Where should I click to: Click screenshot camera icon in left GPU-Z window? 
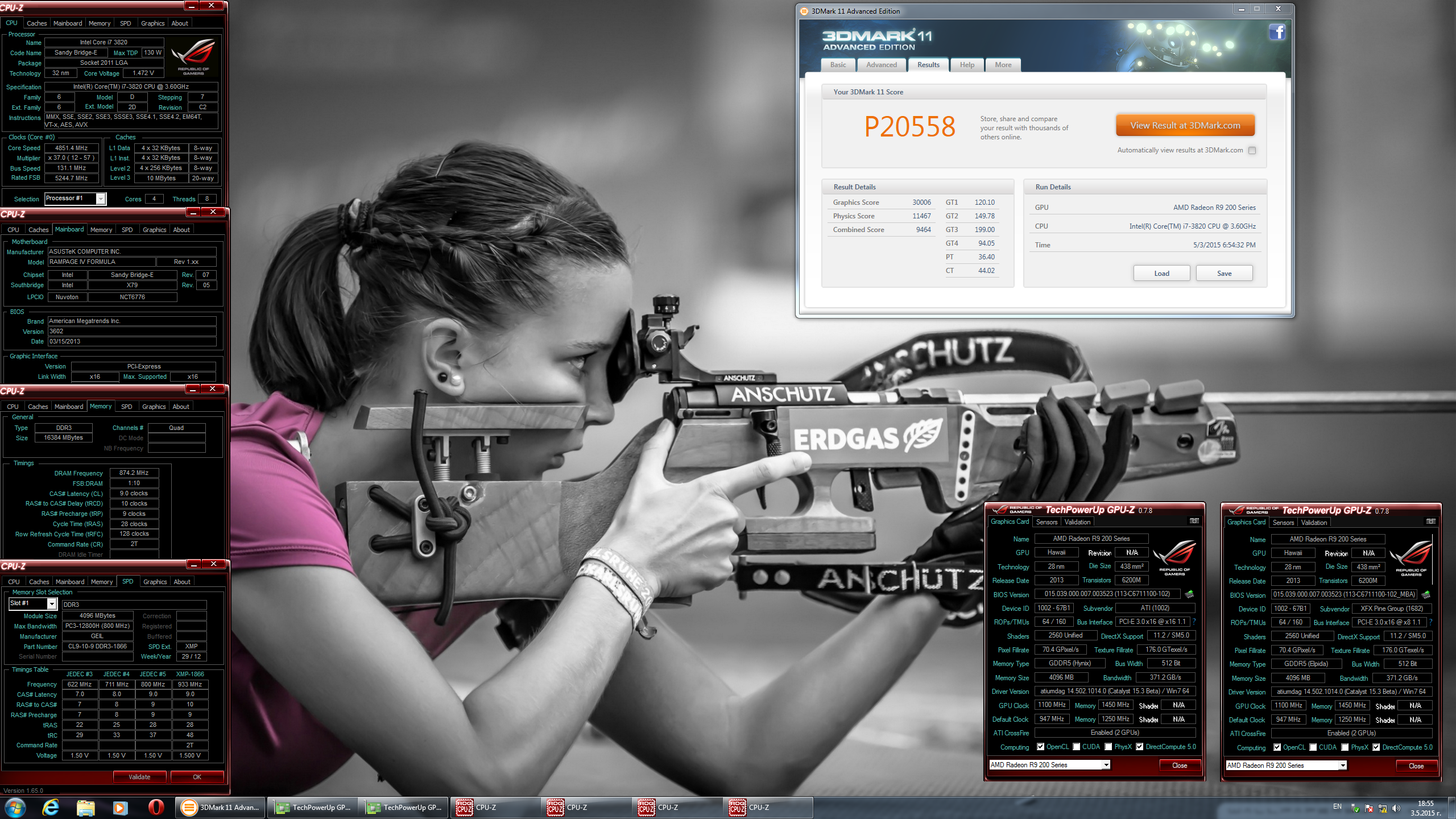[1194, 521]
